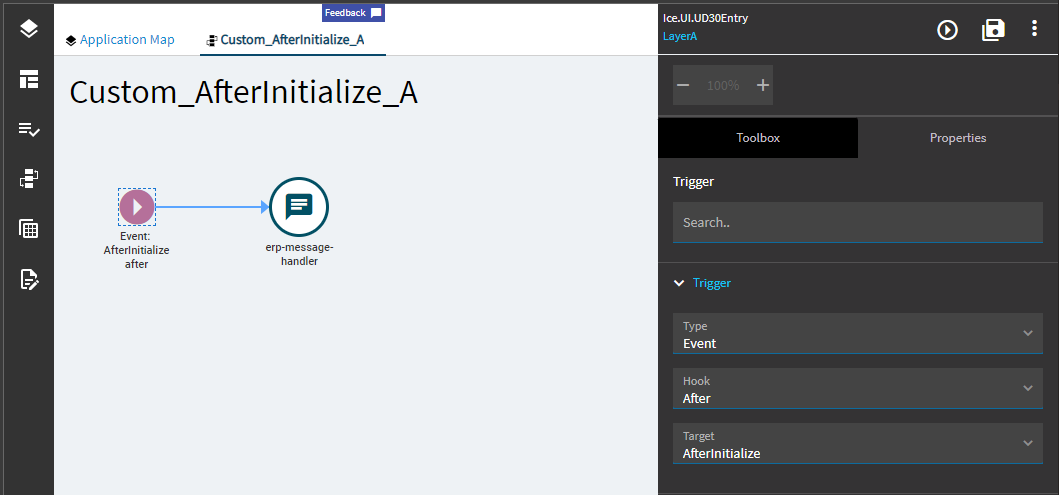Click the Custom_AfterInitialize_A page heading
Screen dimensions: 1059x495
243,93
